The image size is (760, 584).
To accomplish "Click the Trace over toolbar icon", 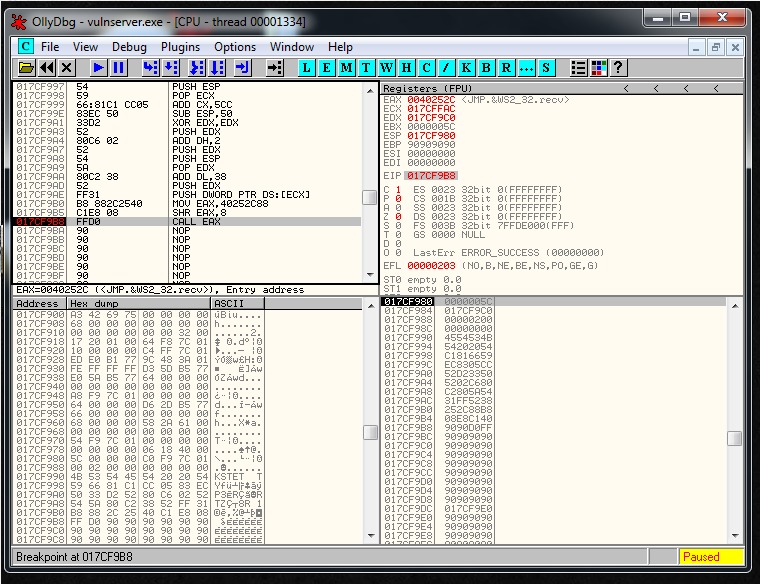I will pyautogui.click(x=217, y=68).
